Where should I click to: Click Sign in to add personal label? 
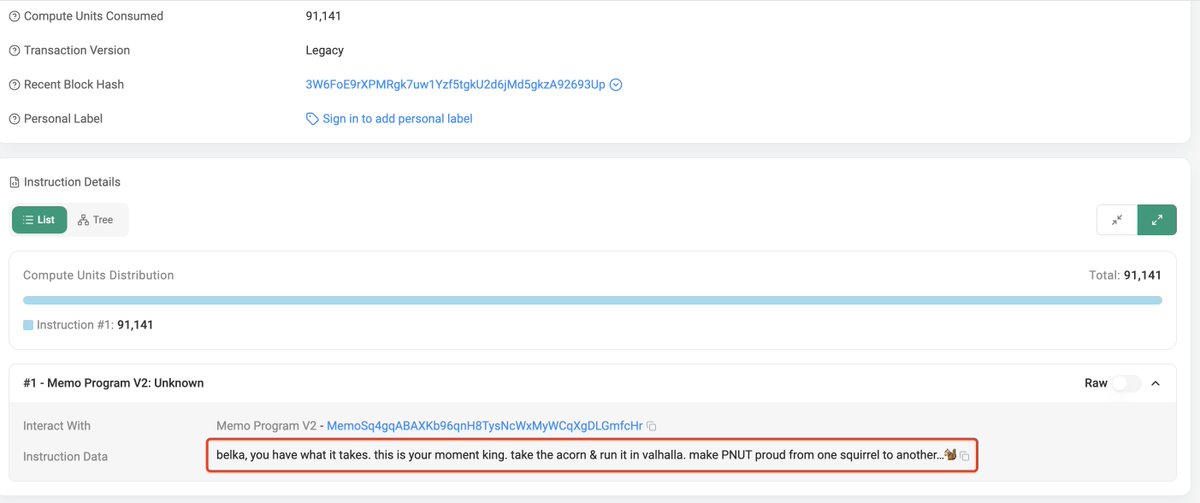[397, 119]
